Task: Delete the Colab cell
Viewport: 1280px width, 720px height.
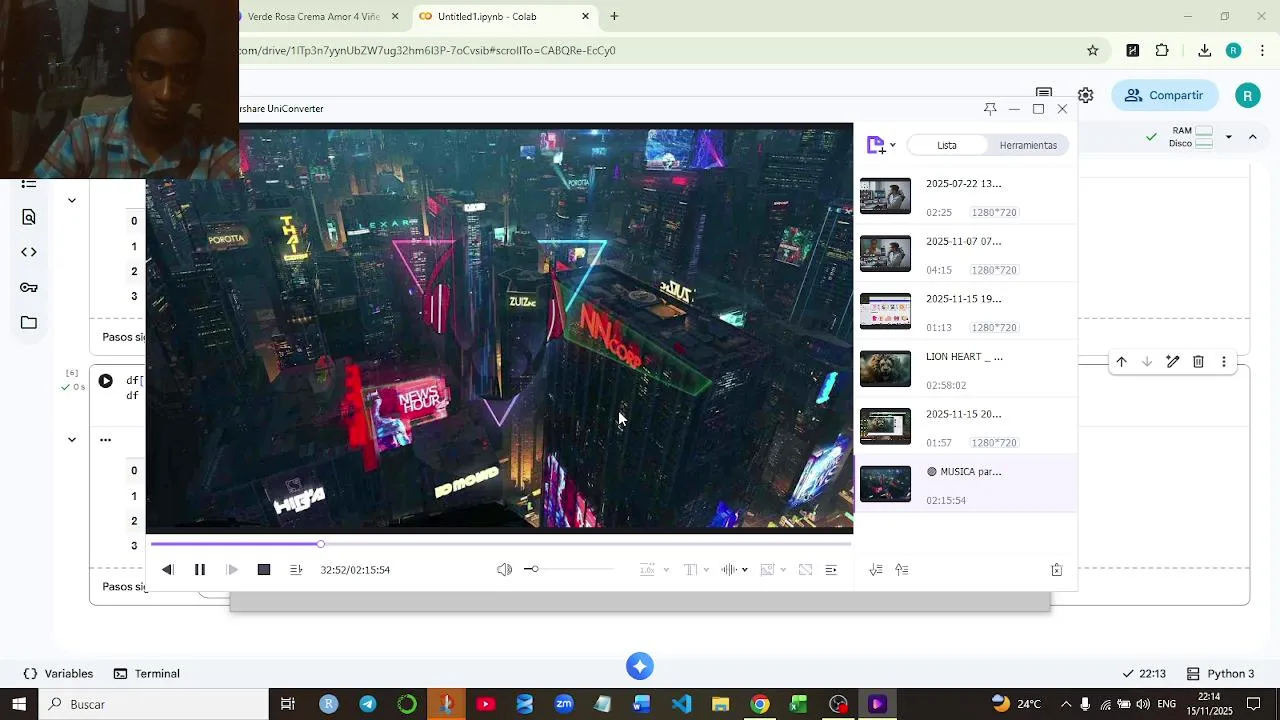Action: [x=1198, y=362]
